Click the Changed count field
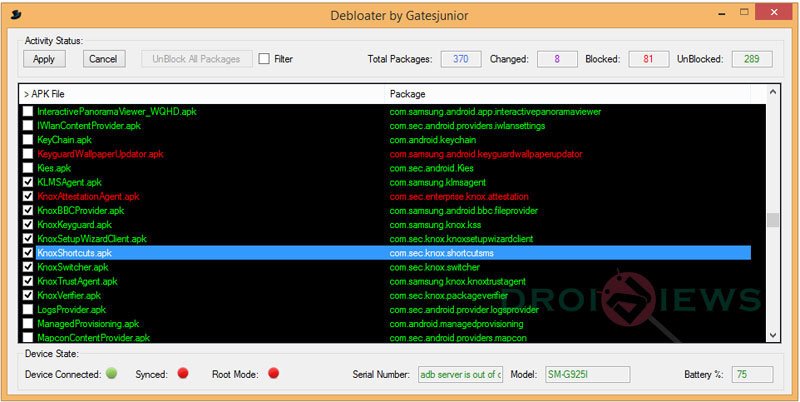 (x=557, y=59)
